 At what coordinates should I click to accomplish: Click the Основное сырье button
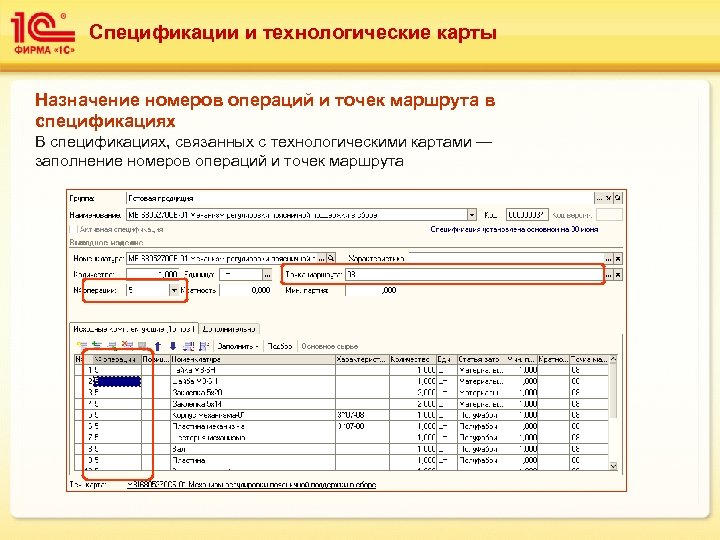pos(330,346)
